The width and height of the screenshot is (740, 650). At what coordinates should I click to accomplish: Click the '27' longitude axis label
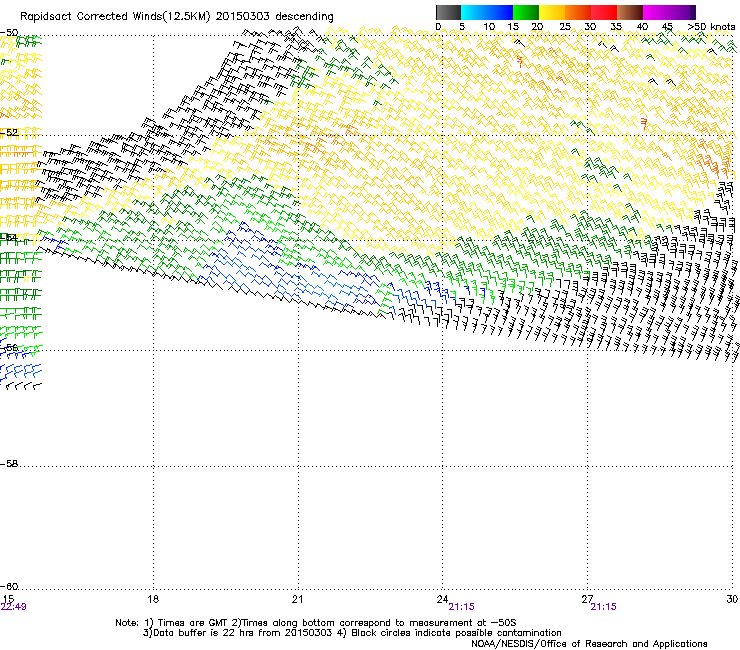click(587, 599)
